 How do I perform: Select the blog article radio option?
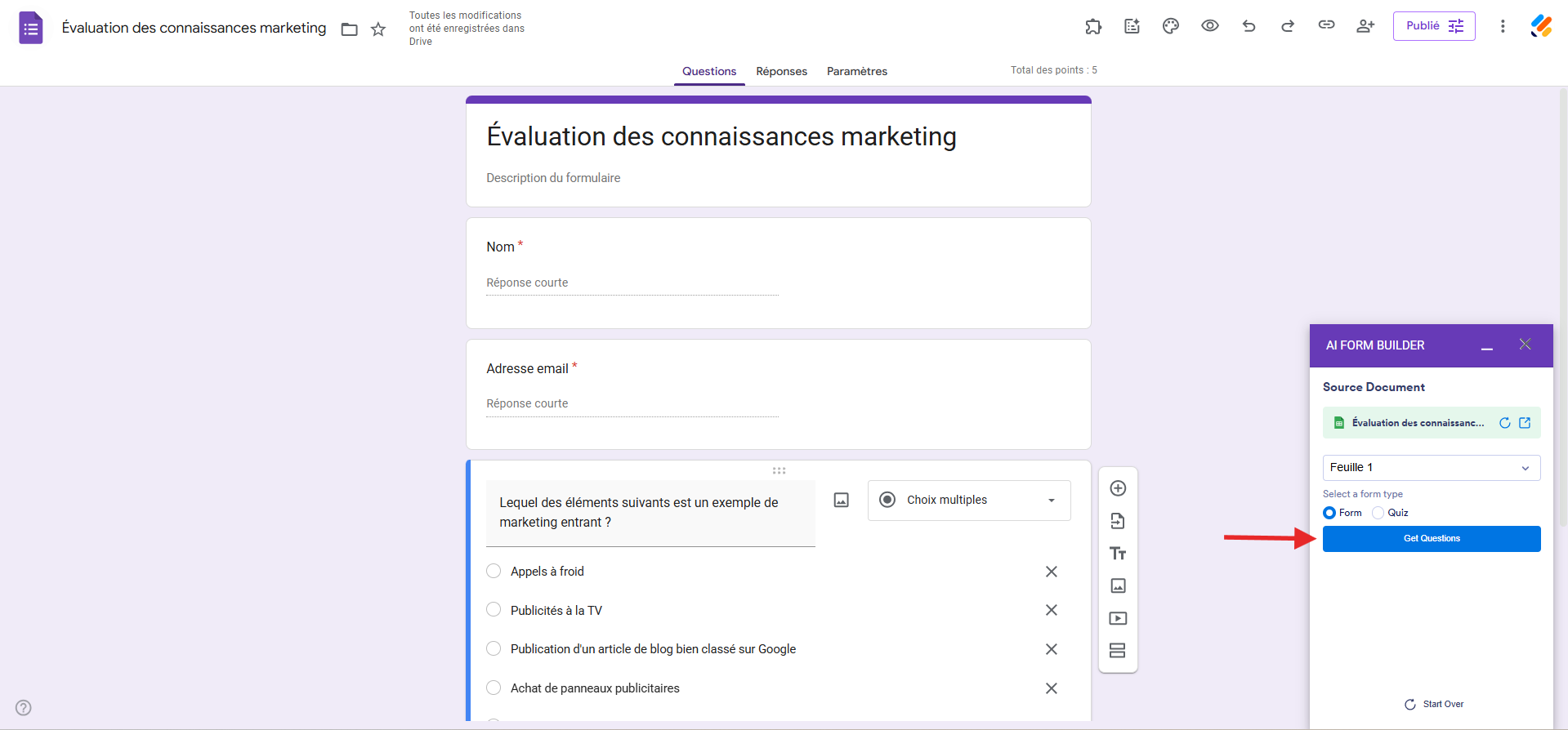[x=494, y=648]
